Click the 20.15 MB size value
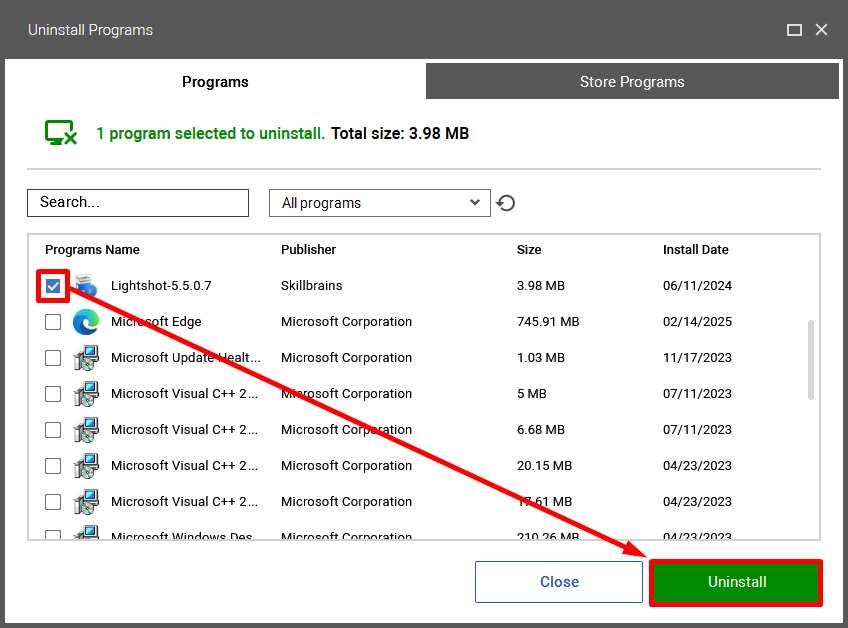 tap(544, 466)
